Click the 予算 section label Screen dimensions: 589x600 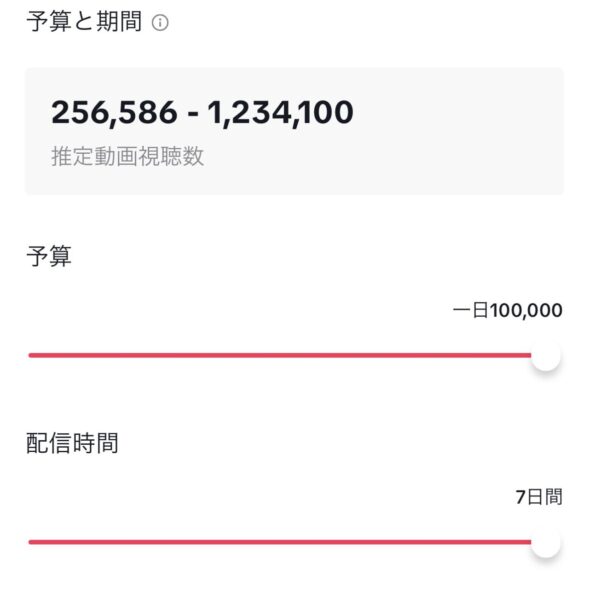click(49, 256)
